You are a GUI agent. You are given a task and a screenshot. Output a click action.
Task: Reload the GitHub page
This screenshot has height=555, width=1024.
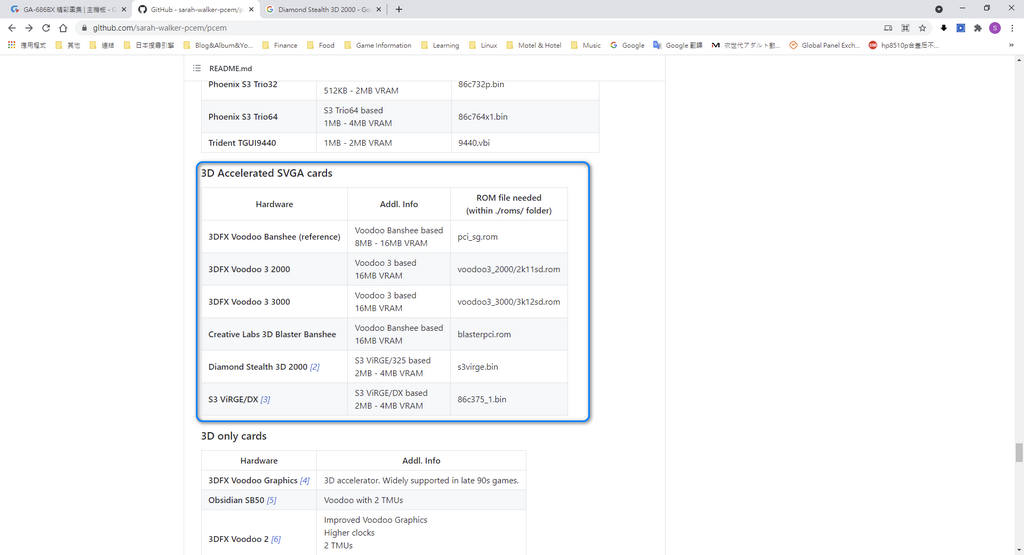46,28
